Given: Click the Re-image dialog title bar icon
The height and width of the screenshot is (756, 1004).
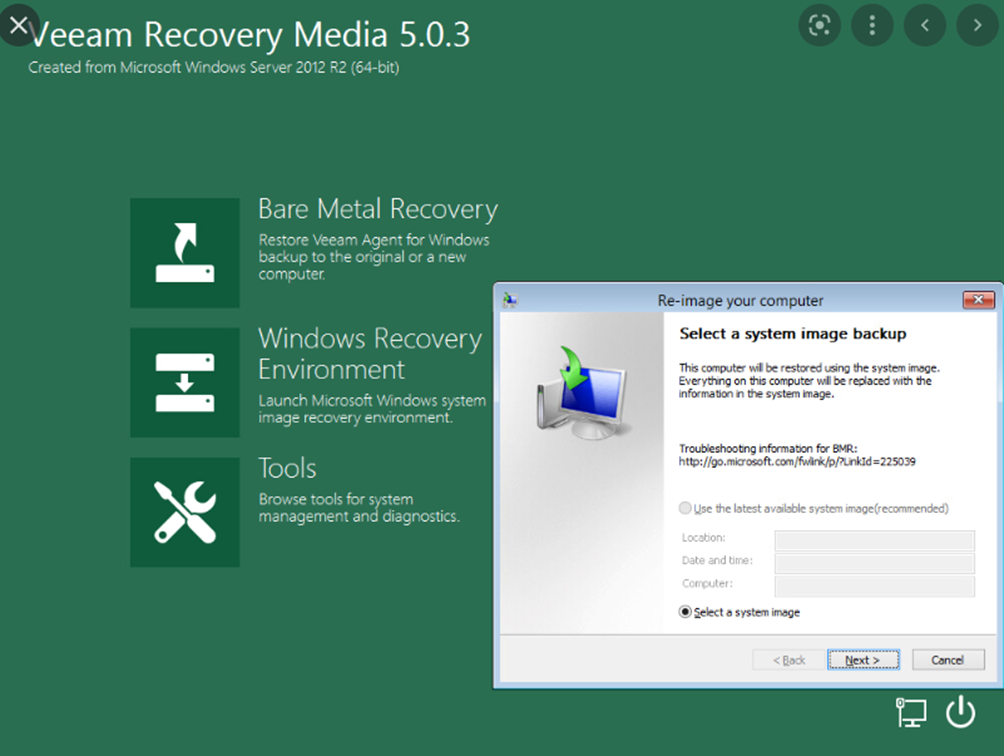Looking at the screenshot, I should 510,300.
